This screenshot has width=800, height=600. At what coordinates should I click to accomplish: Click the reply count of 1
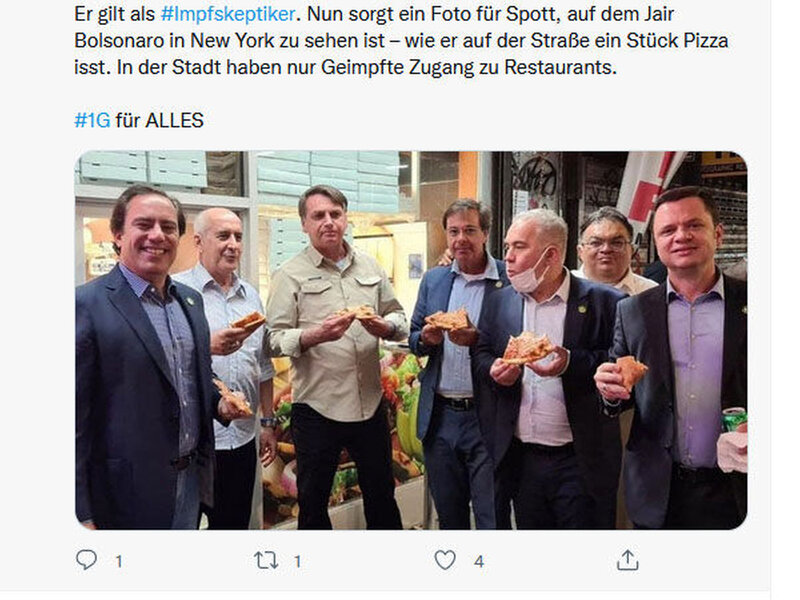click(119, 562)
